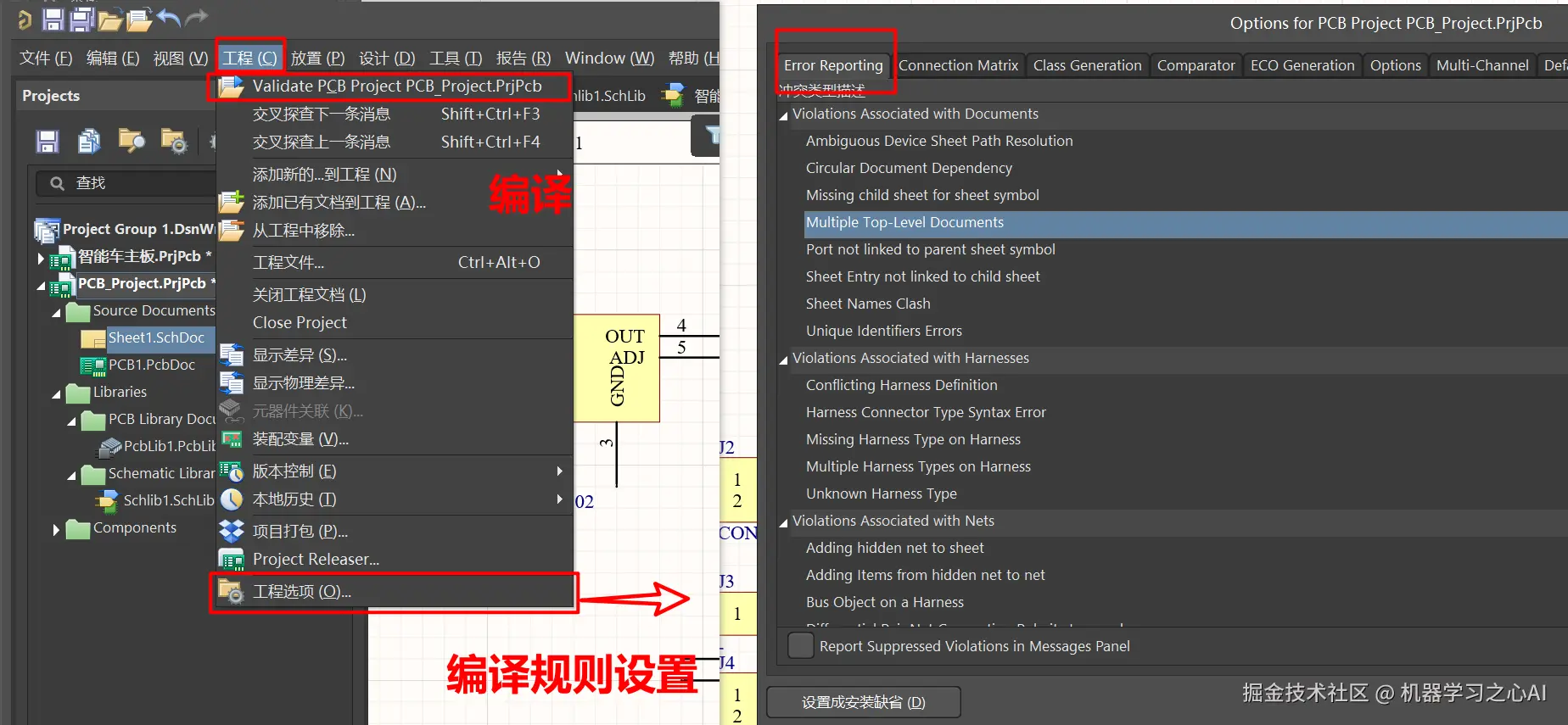Screen dimensions: 1568x725
Task: Click the Open Document folder icon in top toolbar
Action: coord(139,19)
